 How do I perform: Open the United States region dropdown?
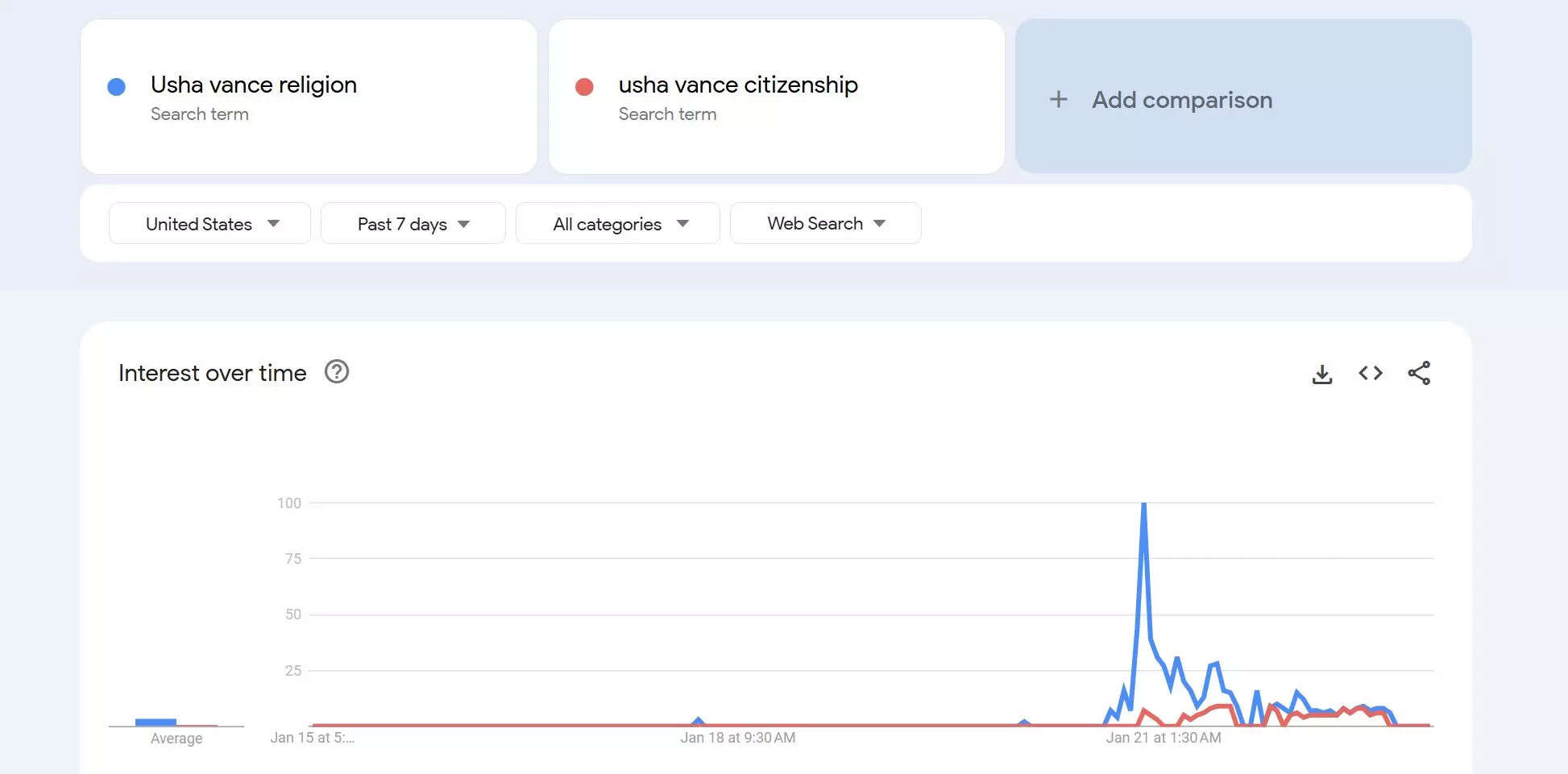coord(209,223)
